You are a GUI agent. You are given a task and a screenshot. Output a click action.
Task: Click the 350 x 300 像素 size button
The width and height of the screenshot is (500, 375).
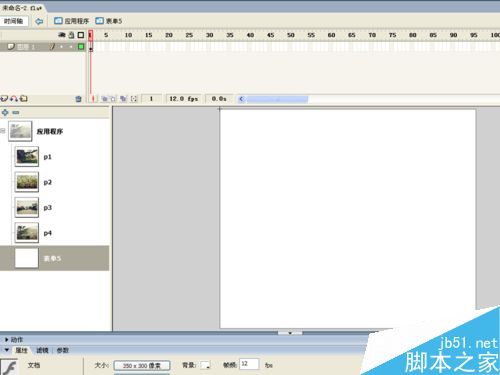tap(142, 366)
